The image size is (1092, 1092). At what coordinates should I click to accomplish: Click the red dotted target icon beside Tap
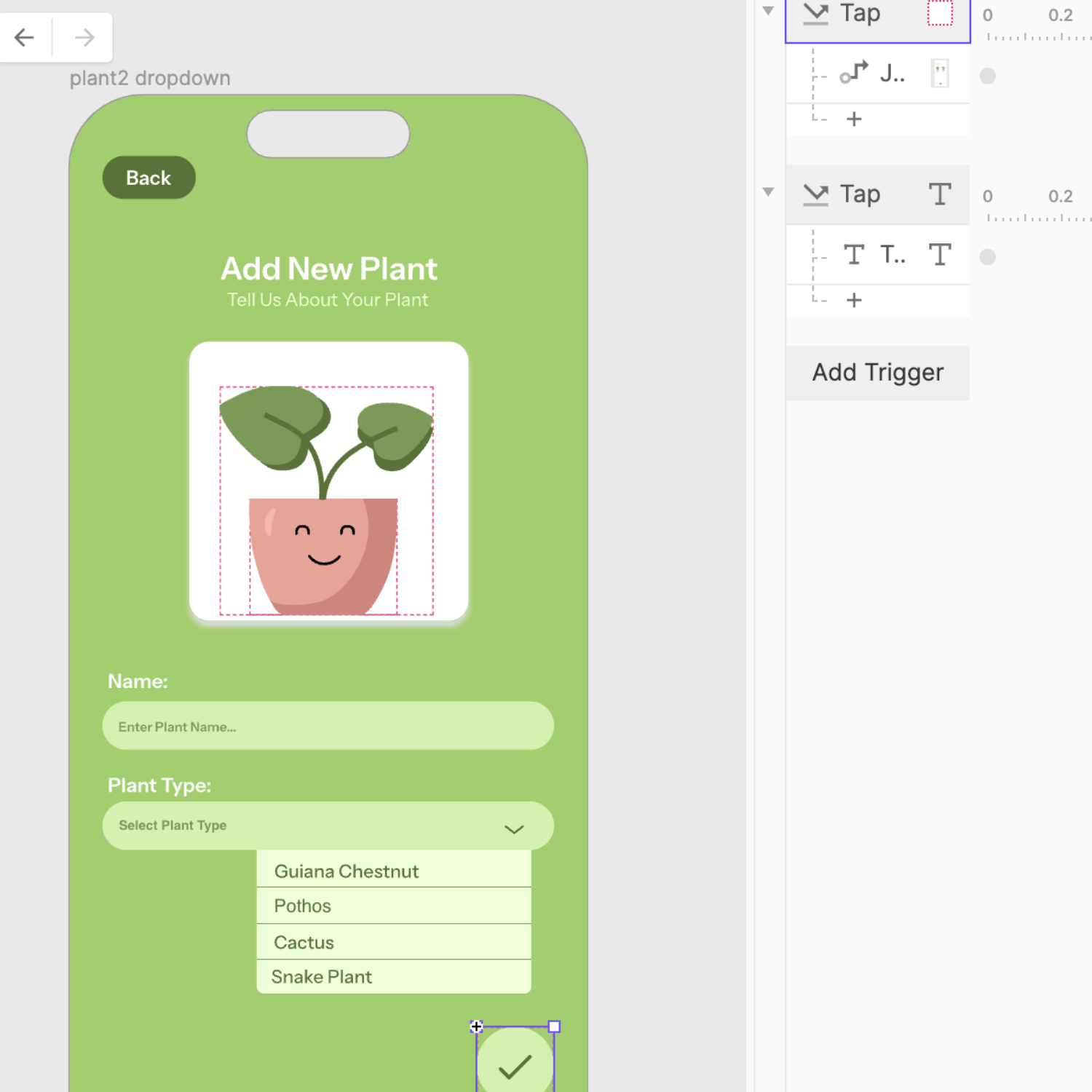[x=940, y=13]
